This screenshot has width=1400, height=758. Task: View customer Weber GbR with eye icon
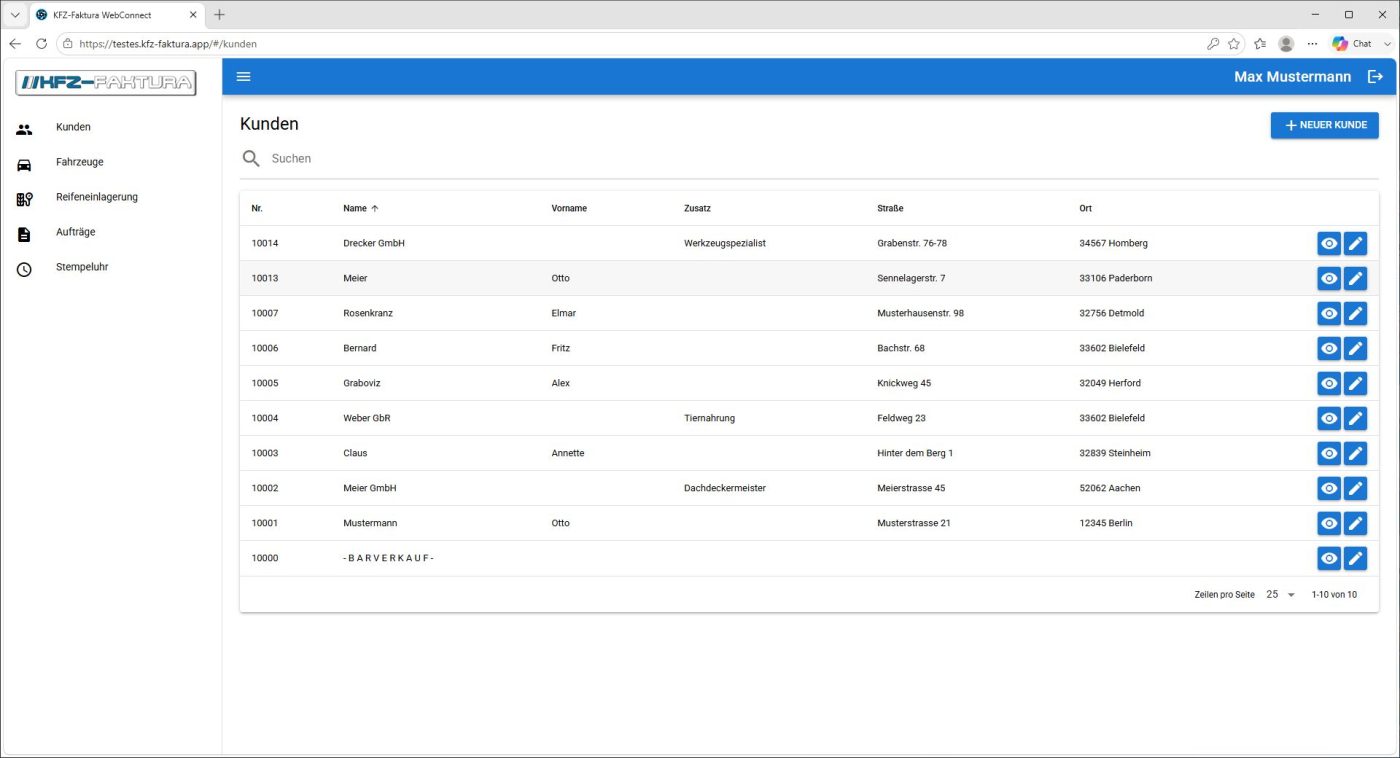(1329, 418)
